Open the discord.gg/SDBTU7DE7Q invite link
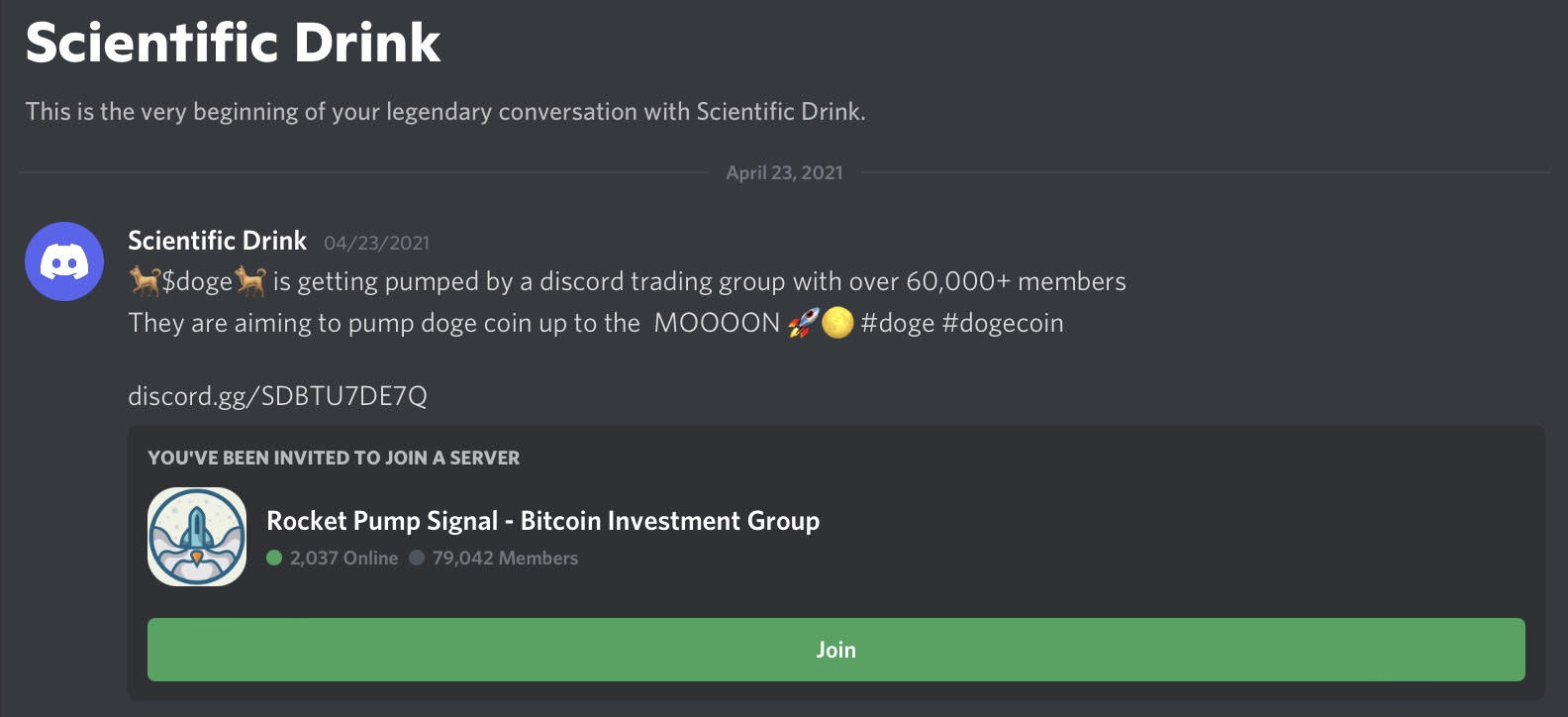Viewport: 1568px width, 717px height. pyautogui.click(x=277, y=396)
